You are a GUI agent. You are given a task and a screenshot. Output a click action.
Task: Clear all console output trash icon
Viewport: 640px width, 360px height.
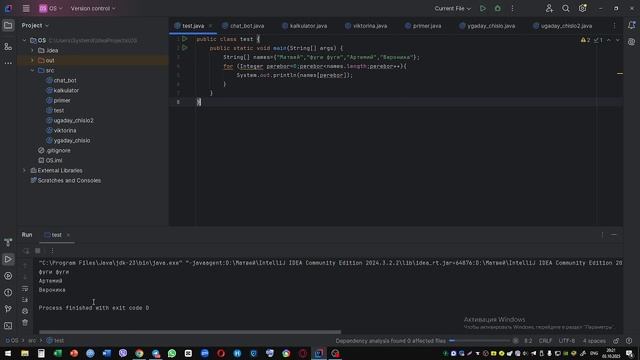25,322
